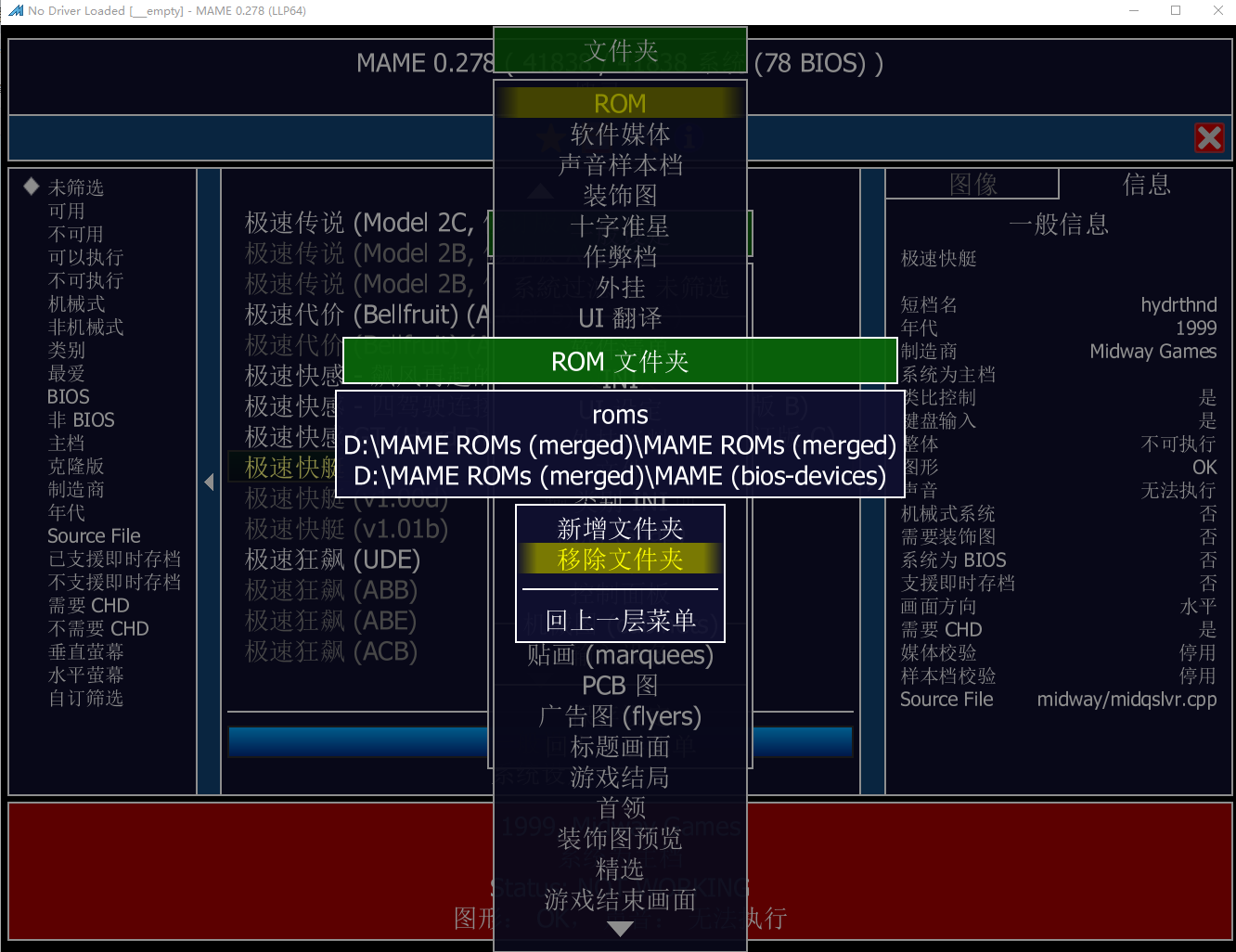This screenshot has height=952, width=1236.
Task: Open the 装饰图 folder option
Action: coord(620,195)
